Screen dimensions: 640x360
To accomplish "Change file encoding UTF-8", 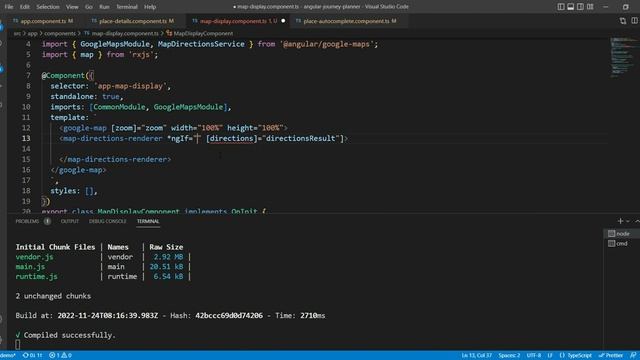I will tap(533, 356).
